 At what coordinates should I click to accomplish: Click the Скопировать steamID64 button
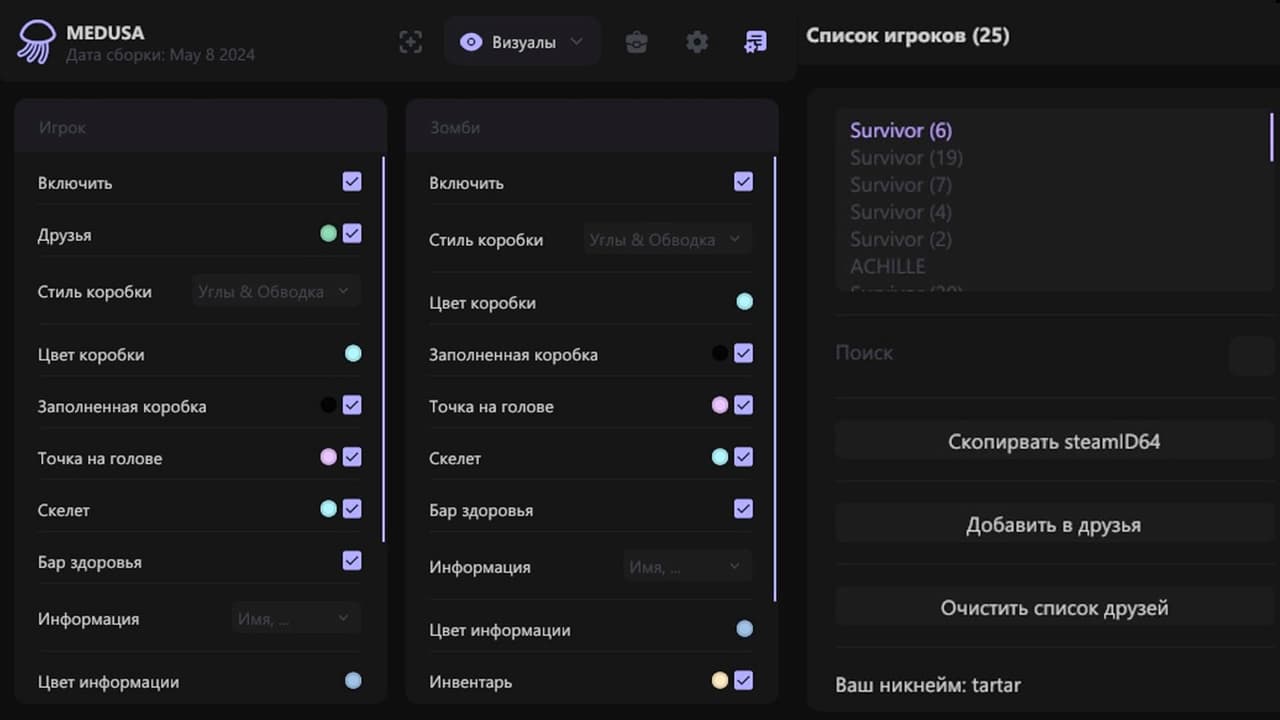(x=1054, y=441)
